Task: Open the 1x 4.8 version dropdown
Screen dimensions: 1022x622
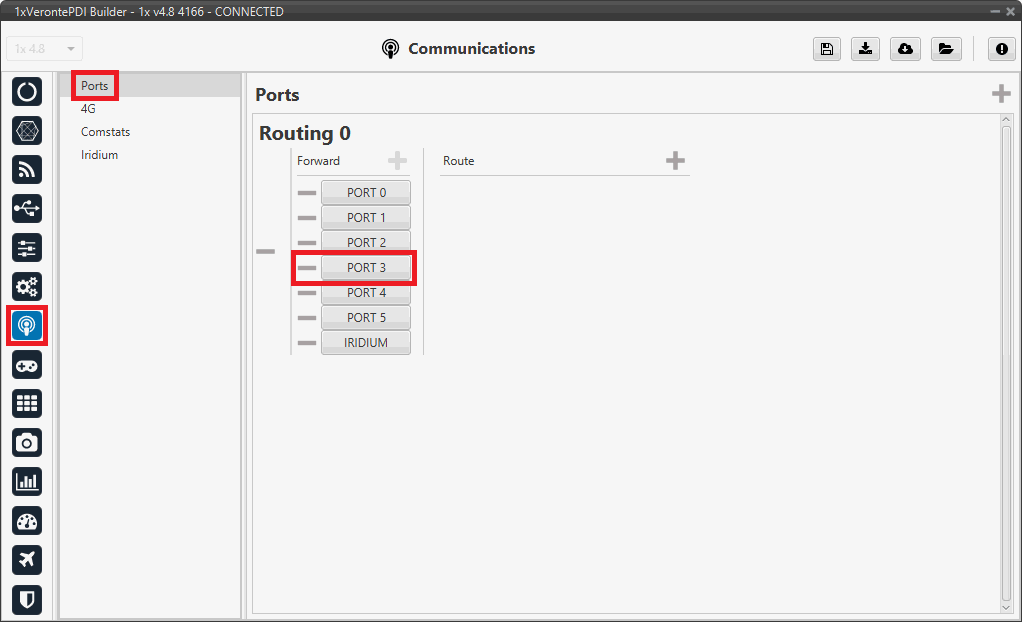Action: pyautogui.click(x=45, y=49)
